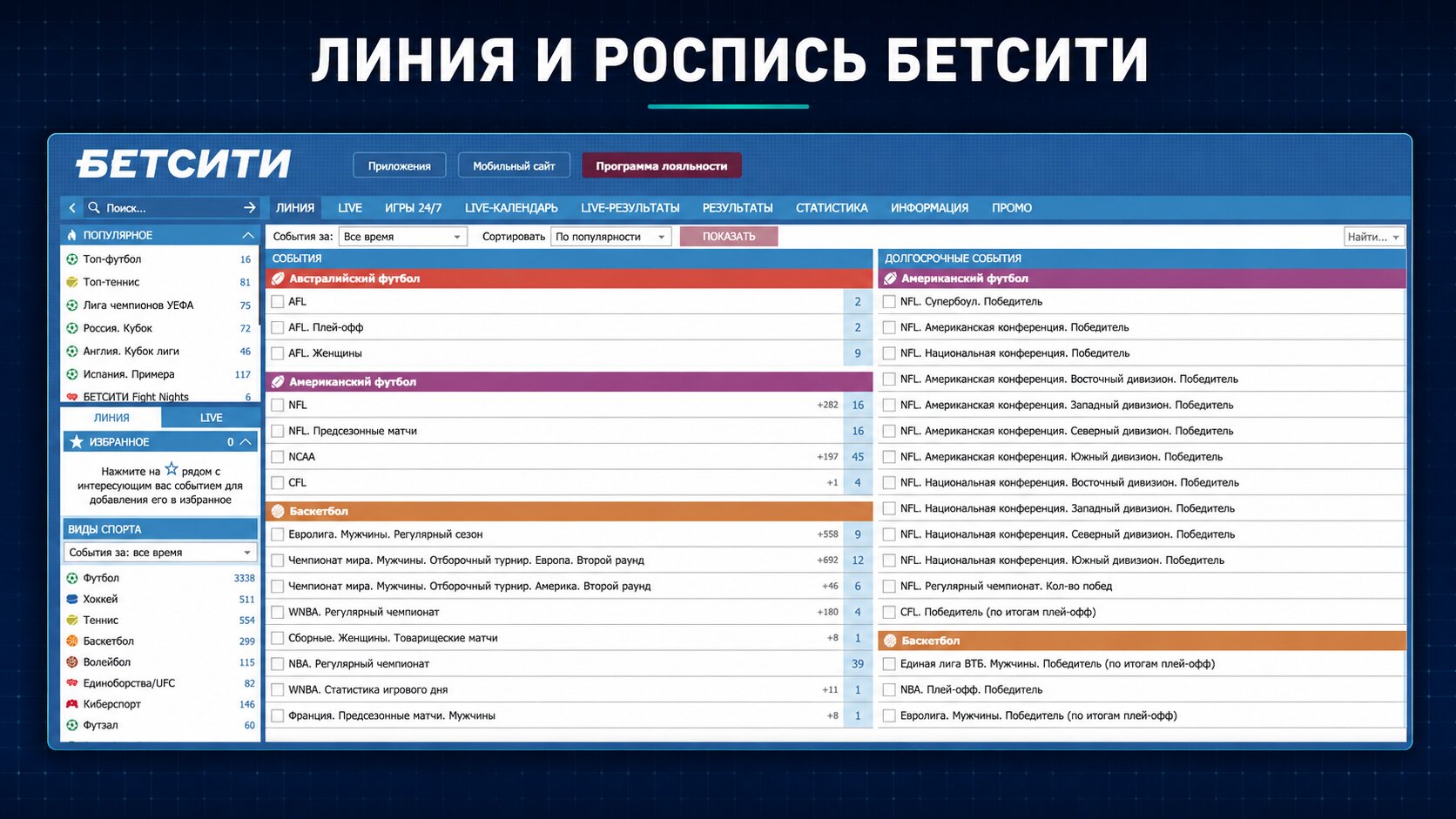Open the Мобильный сайт button
Screen dimensions: 1456x819
[x=514, y=165]
